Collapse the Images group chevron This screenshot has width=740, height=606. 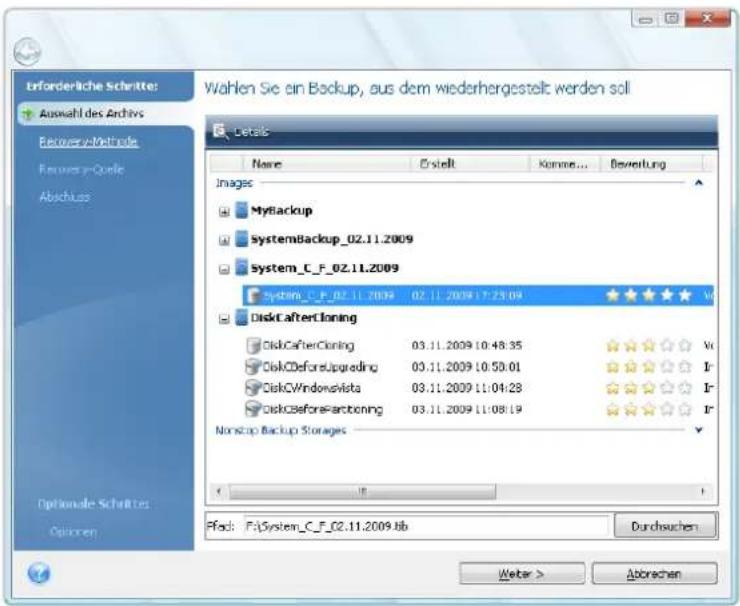(x=699, y=183)
